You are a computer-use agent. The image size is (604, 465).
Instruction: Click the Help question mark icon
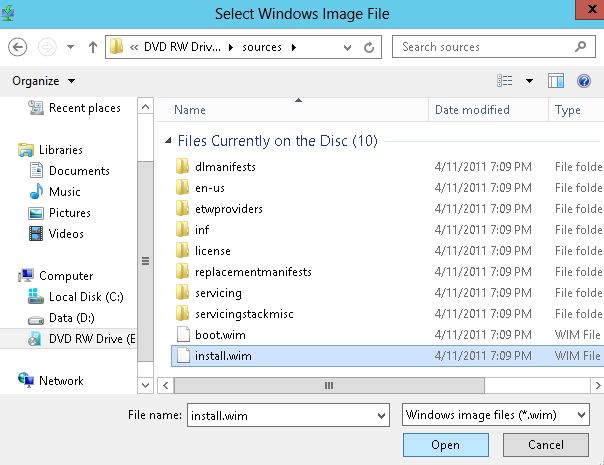[584, 81]
